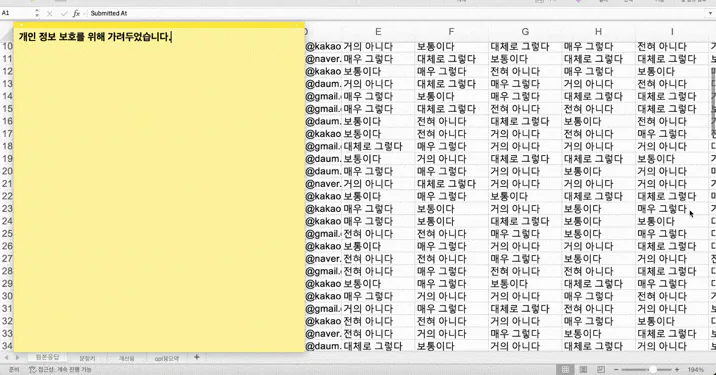Select row 34 header
The image size is (716, 375).
tap(7, 346)
